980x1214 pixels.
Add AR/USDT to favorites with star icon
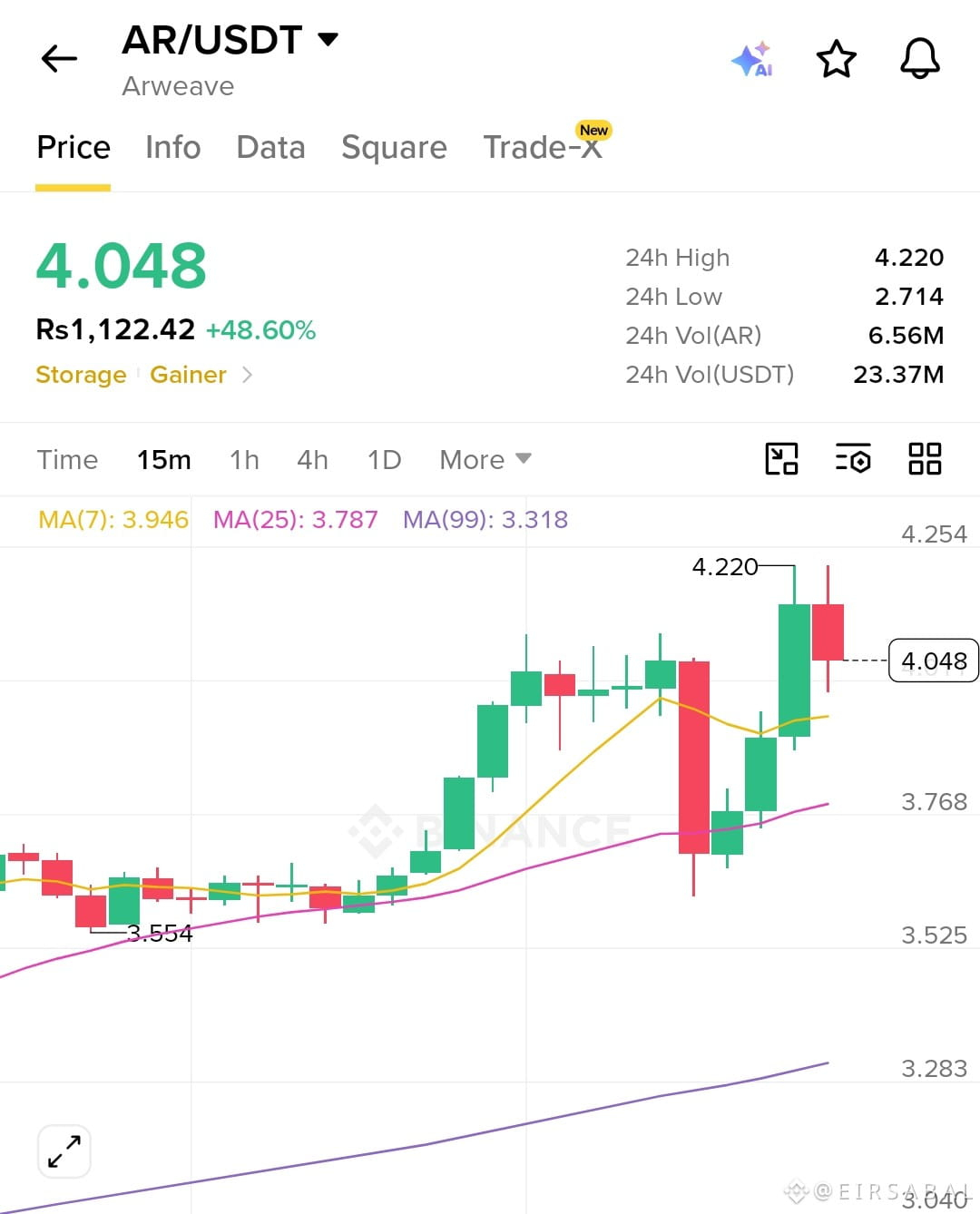click(836, 59)
